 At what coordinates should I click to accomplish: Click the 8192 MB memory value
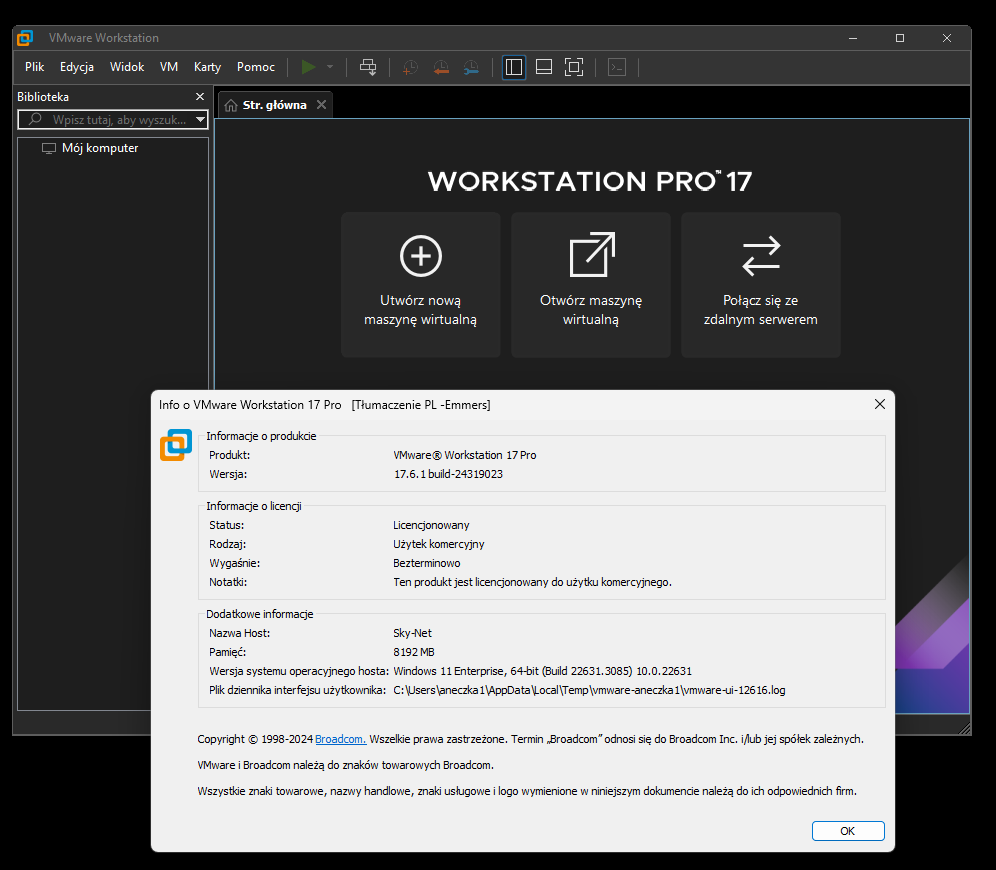[x=414, y=652]
